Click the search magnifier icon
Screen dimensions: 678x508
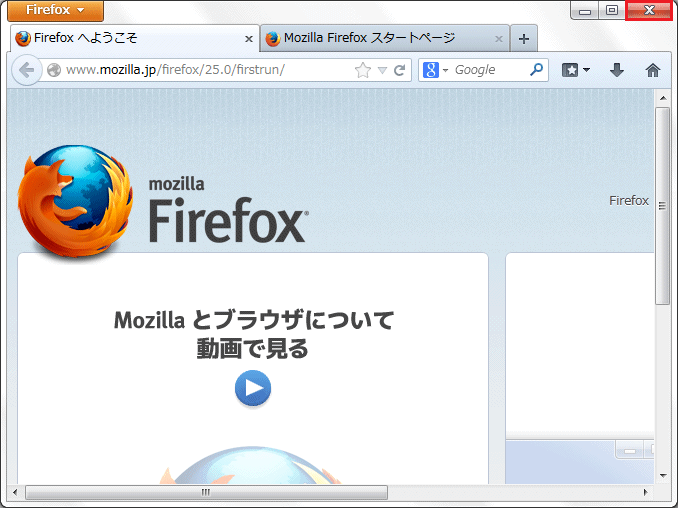(537, 70)
